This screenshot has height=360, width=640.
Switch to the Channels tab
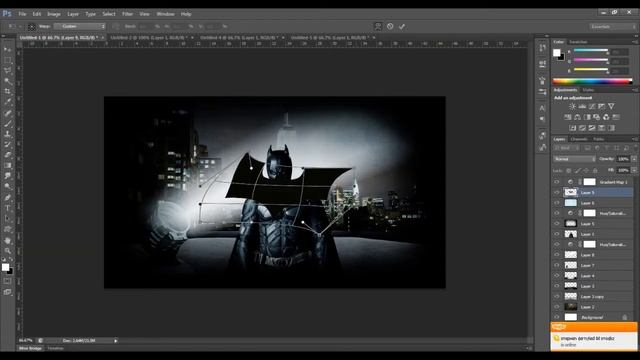tap(579, 139)
